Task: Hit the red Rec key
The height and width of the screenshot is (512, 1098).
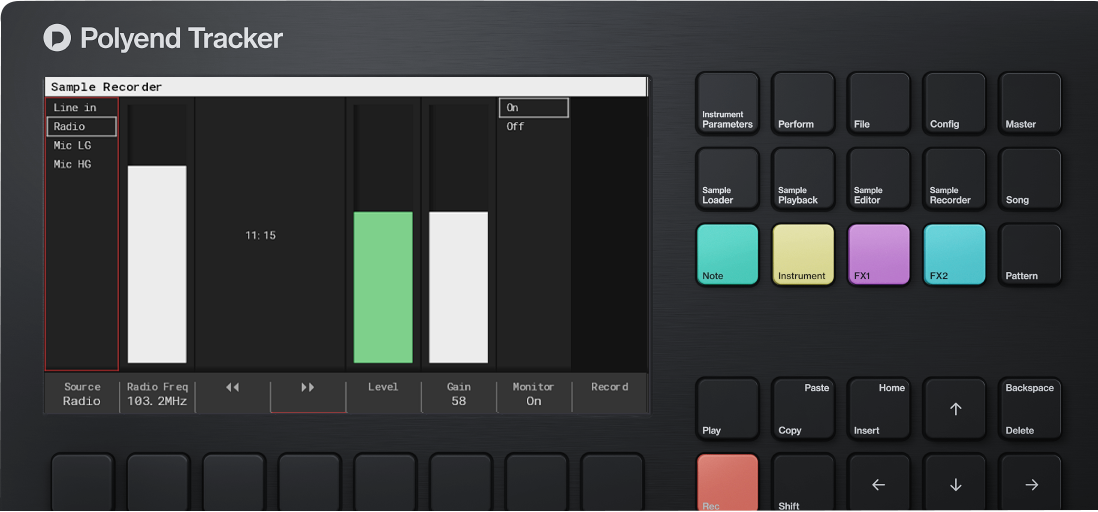Action: 728,483
